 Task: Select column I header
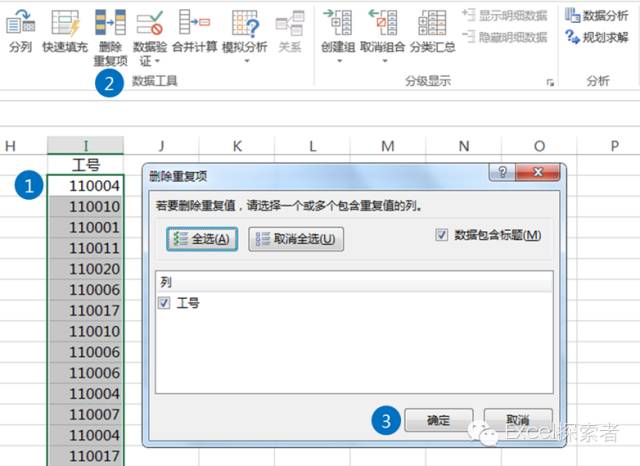click(x=85, y=146)
